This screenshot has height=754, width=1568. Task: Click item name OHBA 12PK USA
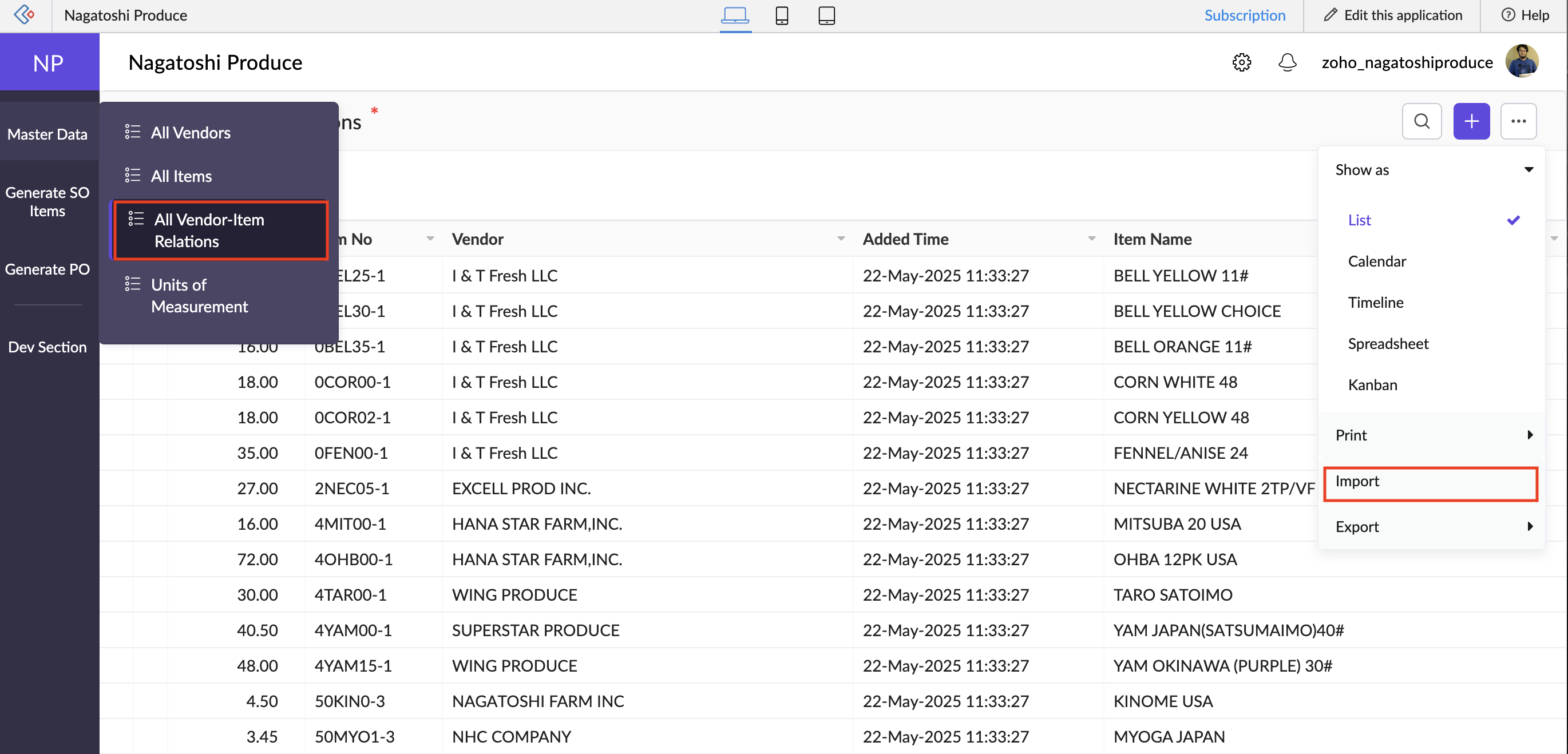(1175, 559)
